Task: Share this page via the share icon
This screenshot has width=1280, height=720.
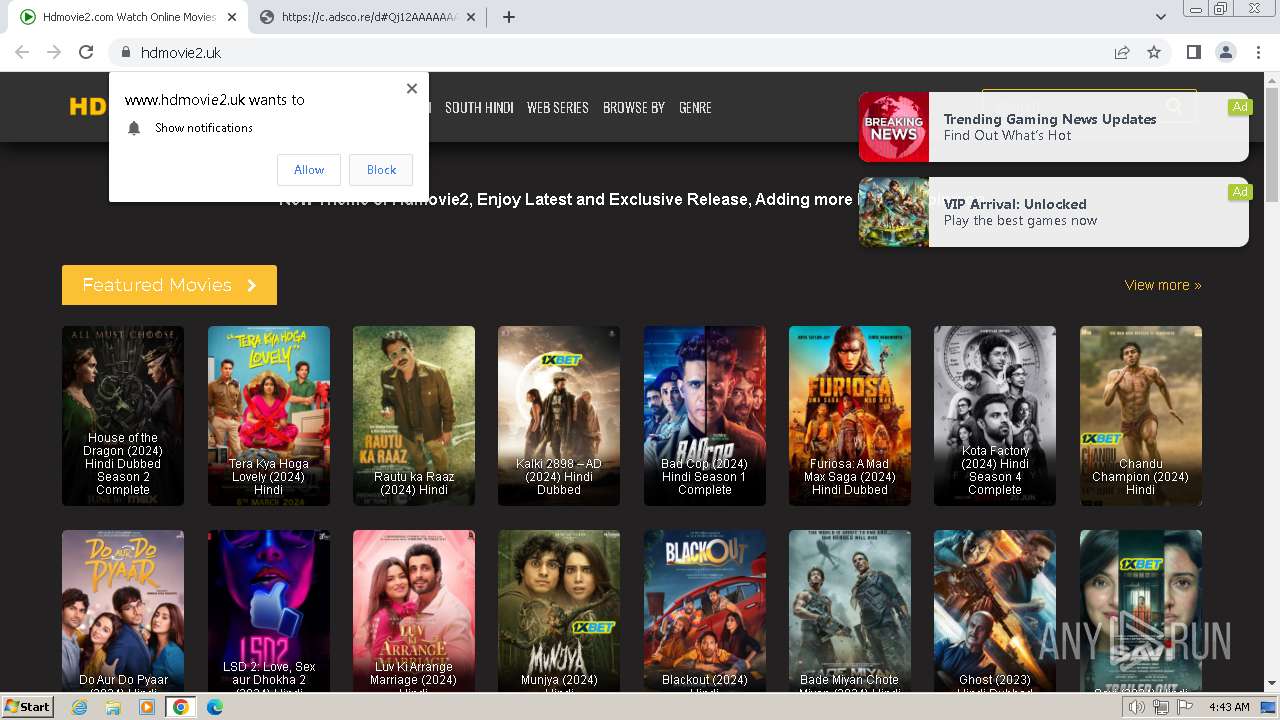Action: (1122, 52)
